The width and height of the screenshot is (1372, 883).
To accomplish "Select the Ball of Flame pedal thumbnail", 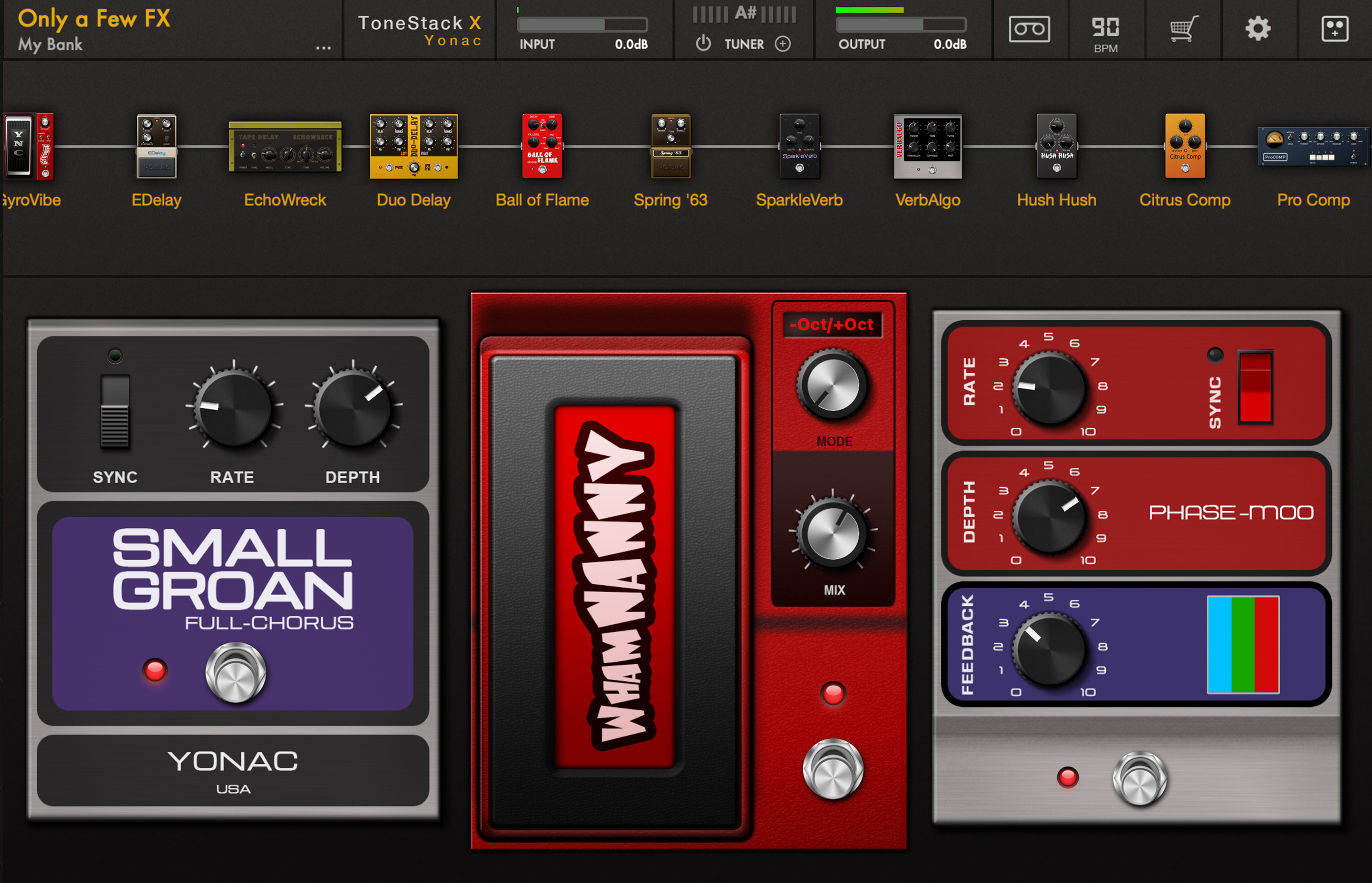I will (542, 146).
